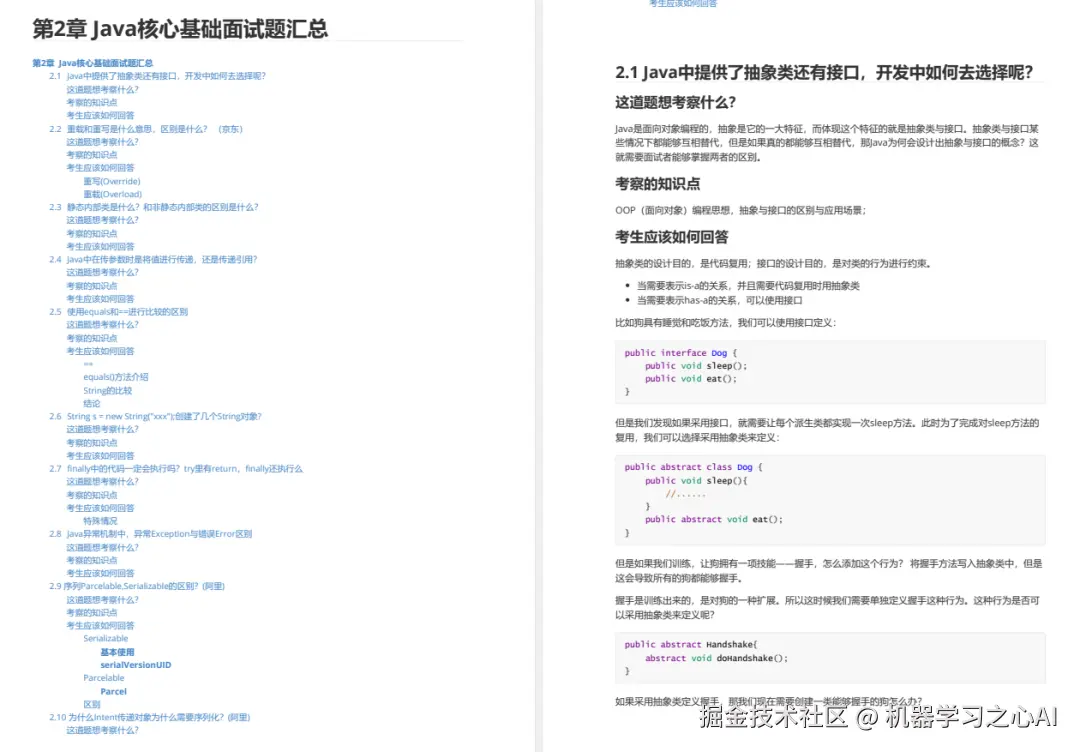This screenshot has height=752, width=1080.
Task: Open TOC entry 2.3 静态内部类是什么
Action: coord(154,207)
